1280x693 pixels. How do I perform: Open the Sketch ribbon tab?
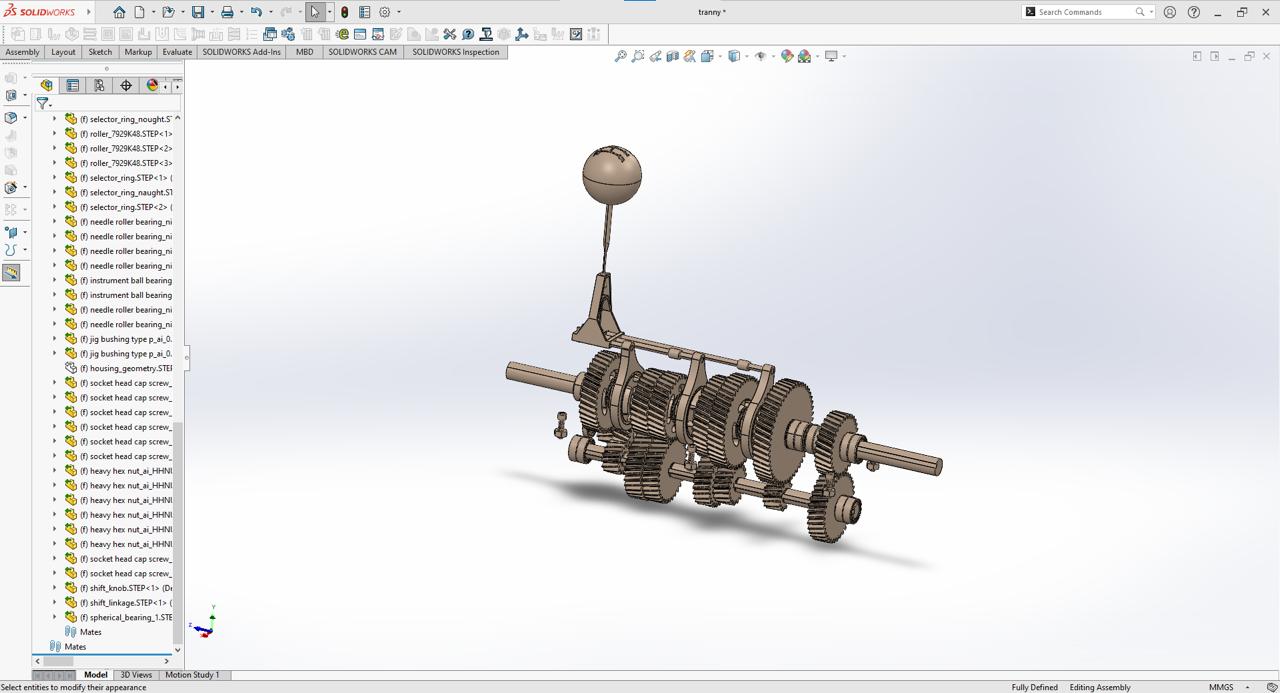tap(100, 52)
